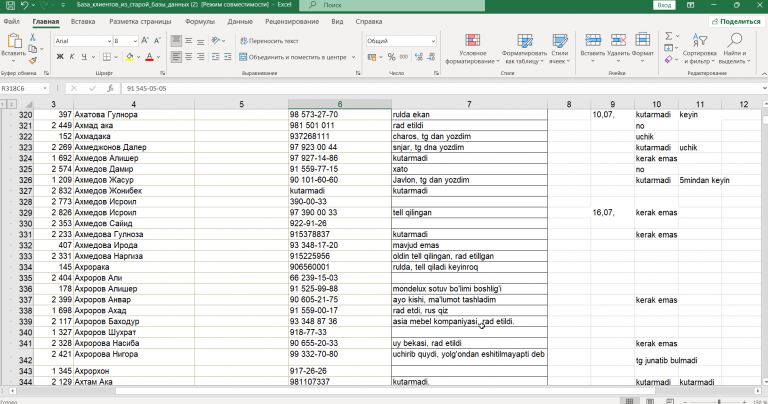Viewport: 768px width, 404px height.
Task: Click the decrease decimal icon
Action: point(431,57)
